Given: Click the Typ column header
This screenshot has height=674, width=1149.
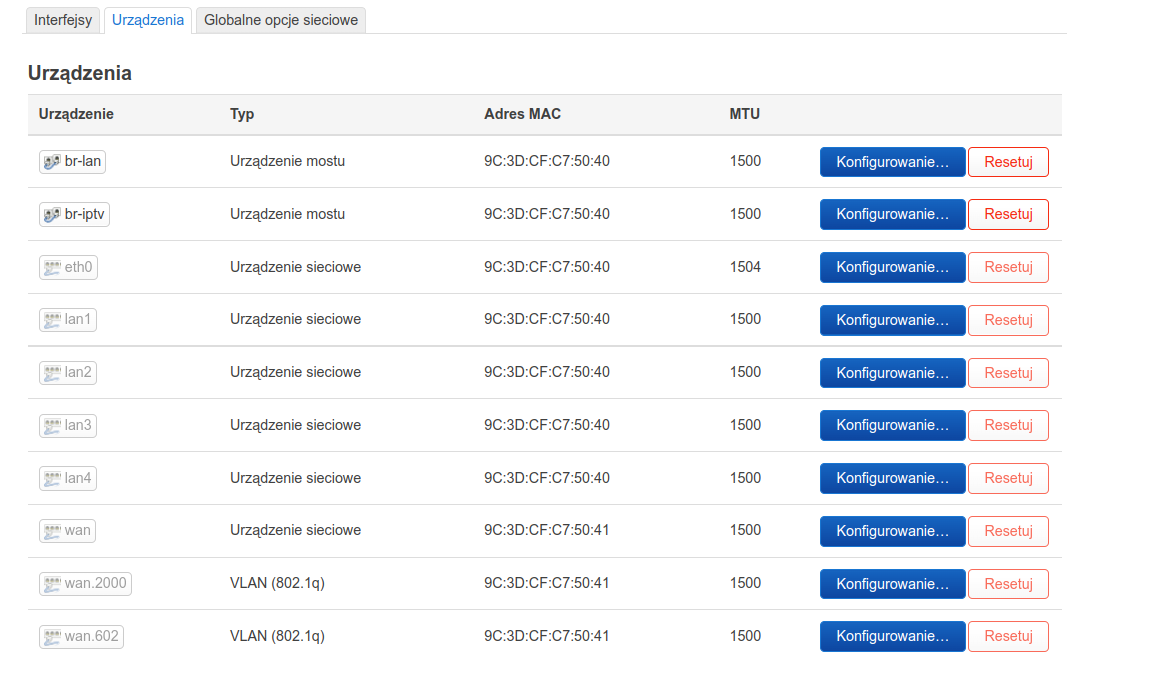Looking at the screenshot, I should point(242,114).
